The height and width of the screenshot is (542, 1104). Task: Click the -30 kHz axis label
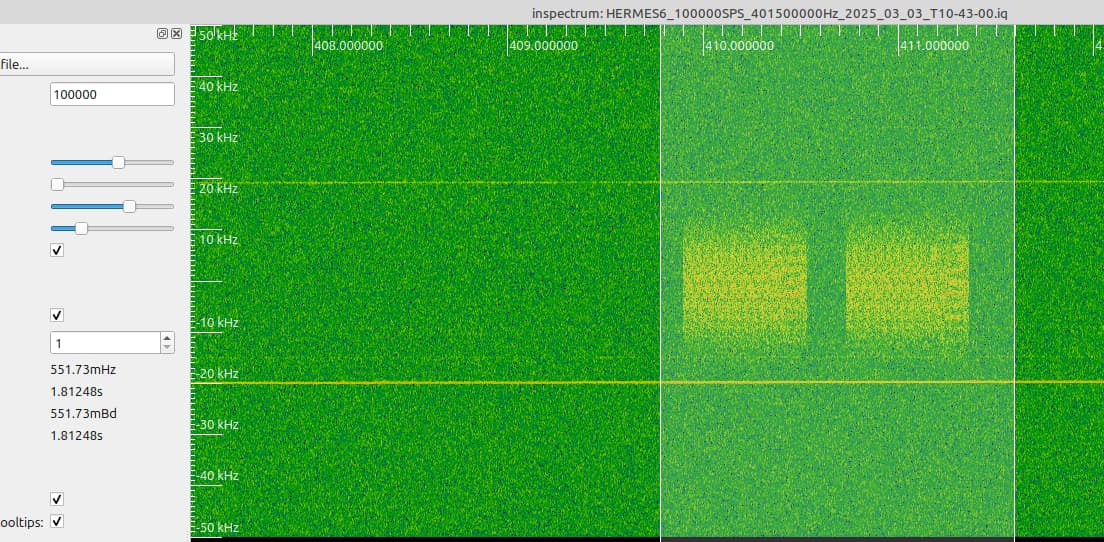(x=216, y=424)
